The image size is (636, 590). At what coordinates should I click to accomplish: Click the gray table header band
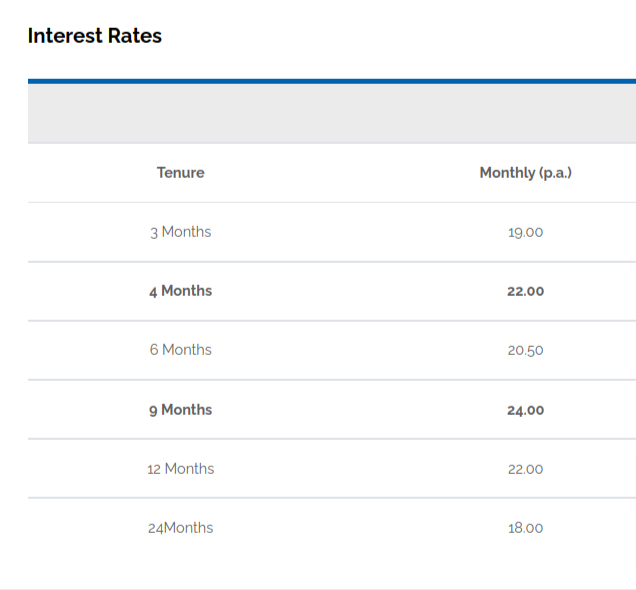pos(332,114)
